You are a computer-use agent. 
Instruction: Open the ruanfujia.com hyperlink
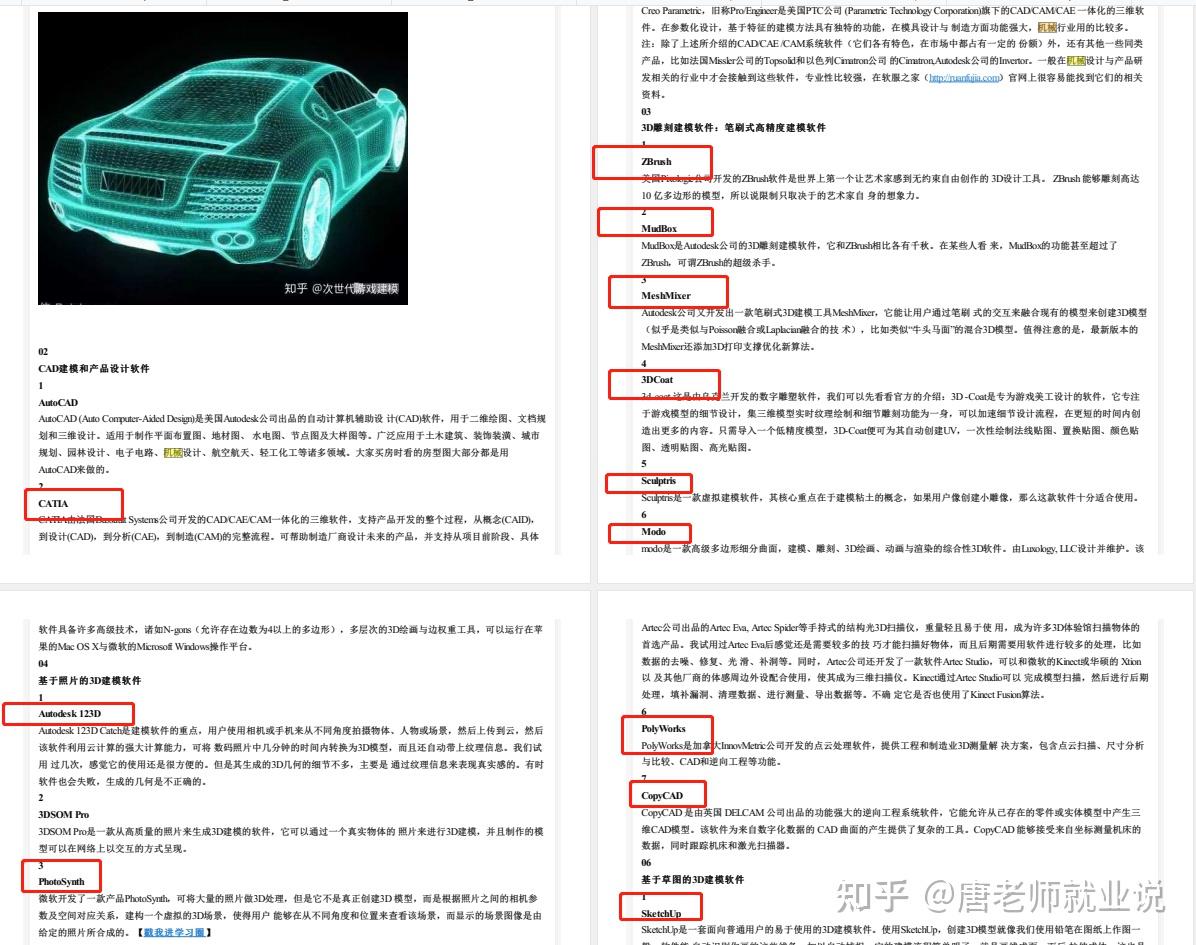(x=964, y=78)
